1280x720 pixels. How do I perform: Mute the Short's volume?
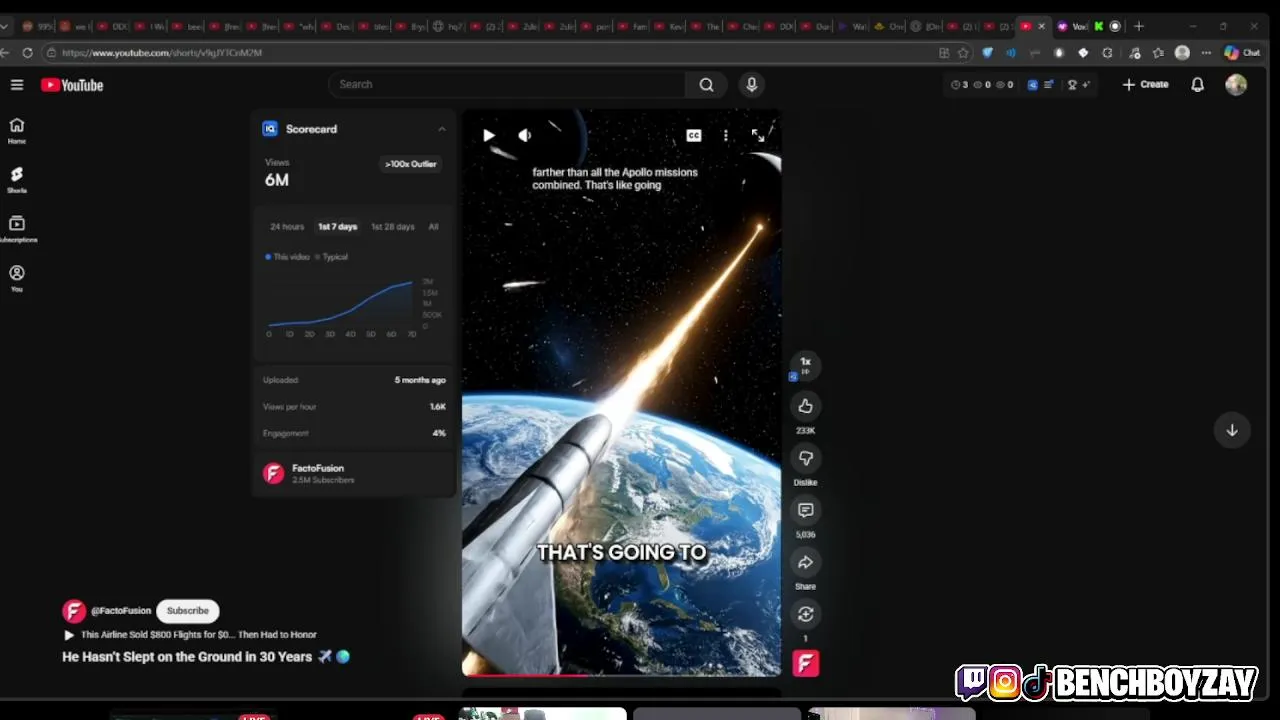pos(525,135)
